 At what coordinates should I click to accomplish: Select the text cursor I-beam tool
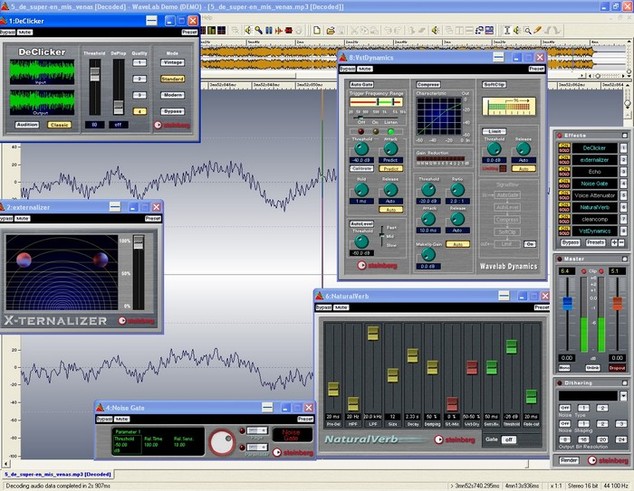pos(507,30)
